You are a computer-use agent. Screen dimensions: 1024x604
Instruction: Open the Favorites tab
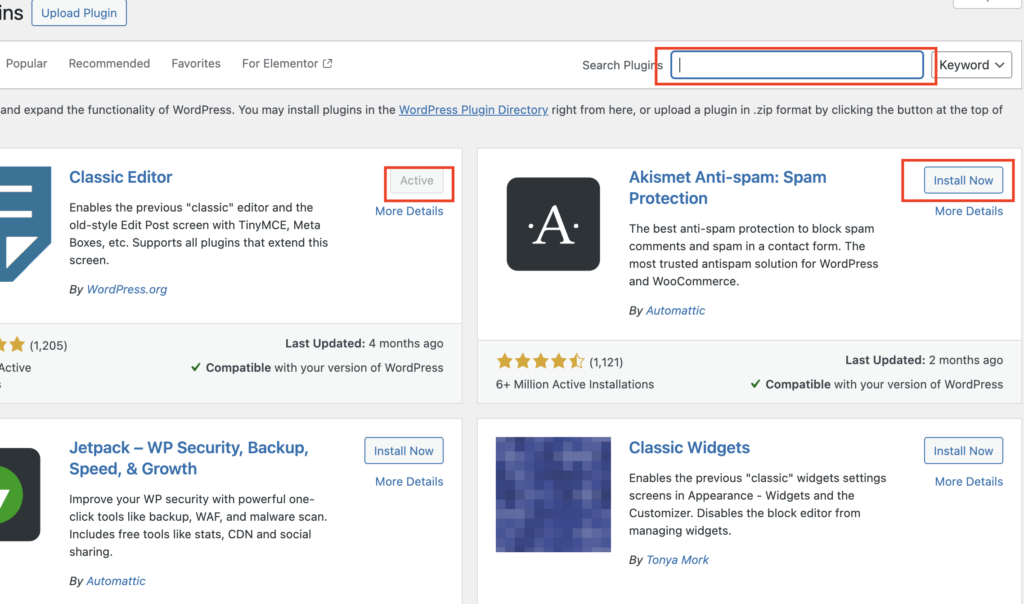coord(196,63)
